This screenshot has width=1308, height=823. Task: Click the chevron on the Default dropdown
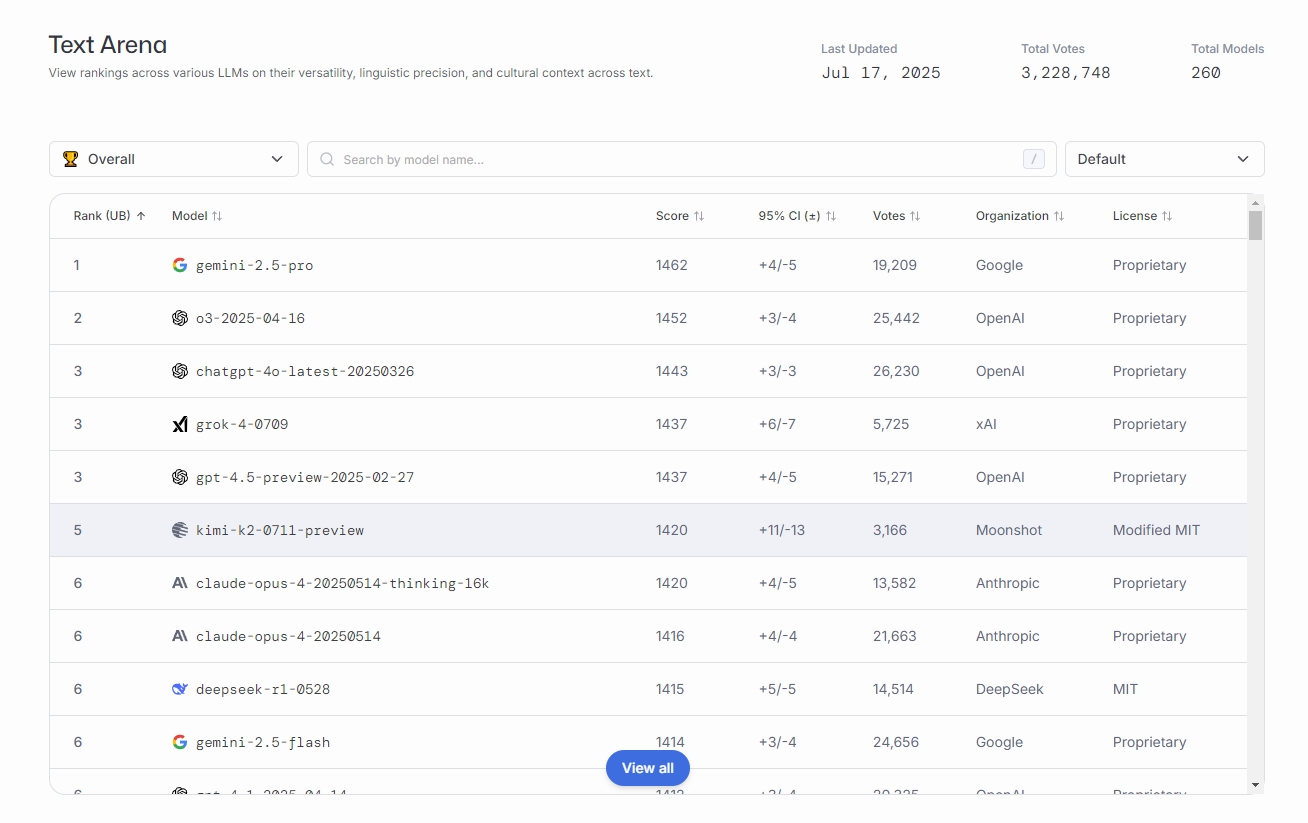(1243, 159)
